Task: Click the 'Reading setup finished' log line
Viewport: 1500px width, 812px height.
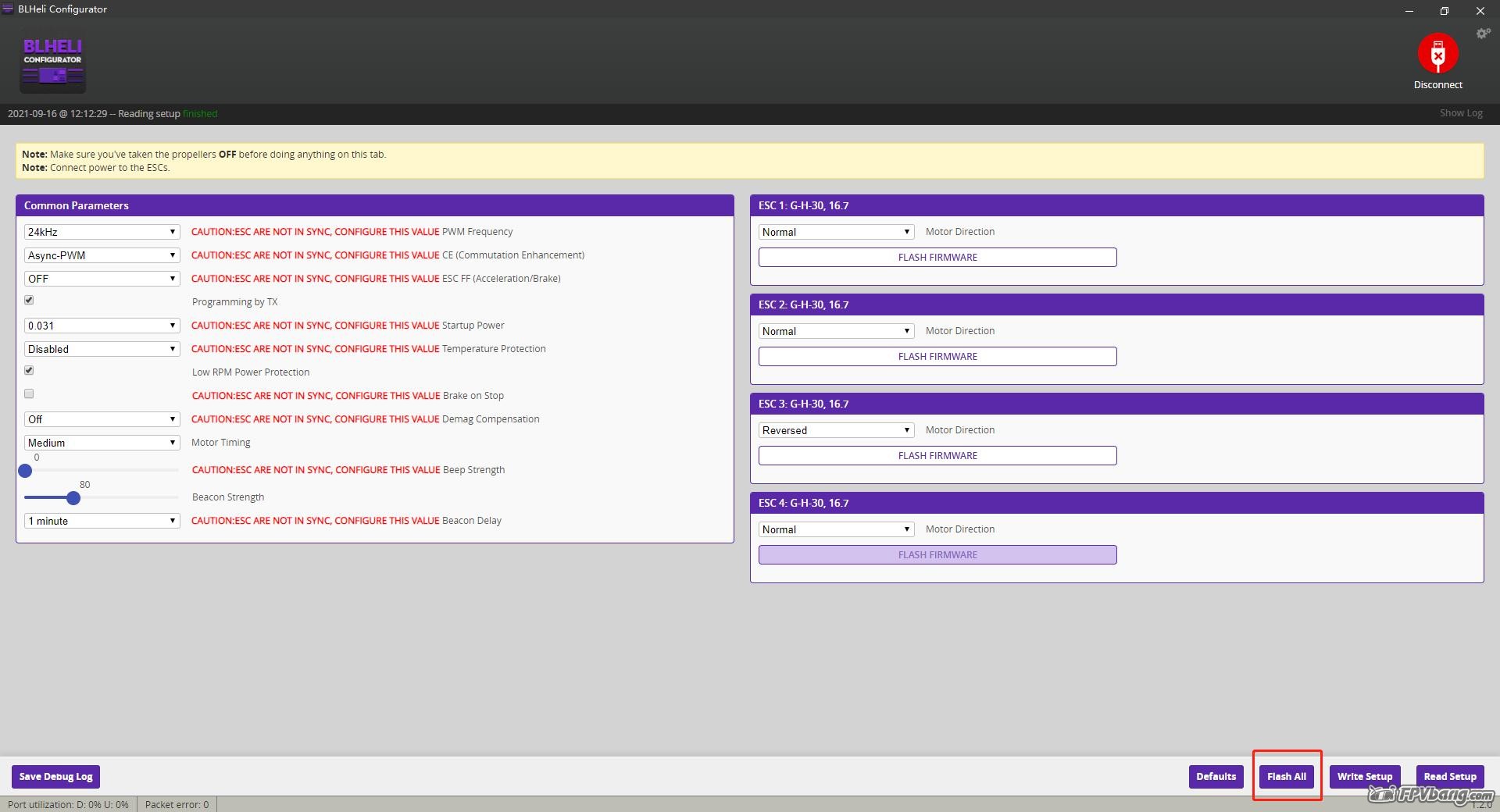Action: 112,114
